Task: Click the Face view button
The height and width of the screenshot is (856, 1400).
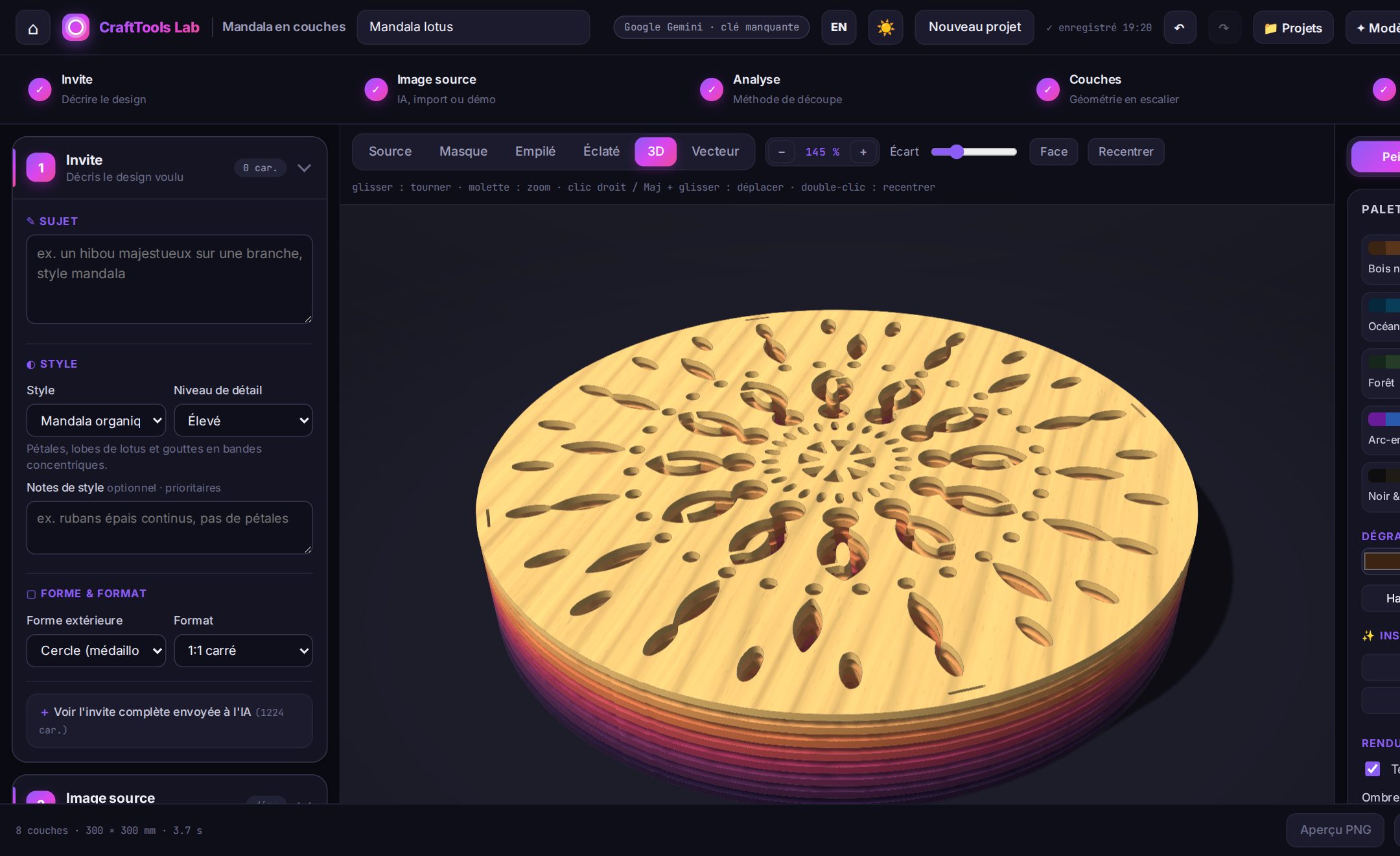Action: coord(1054,152)
